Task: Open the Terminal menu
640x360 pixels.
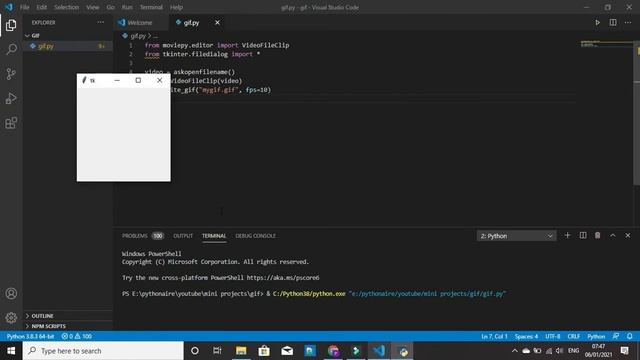Action: [151, 7]
